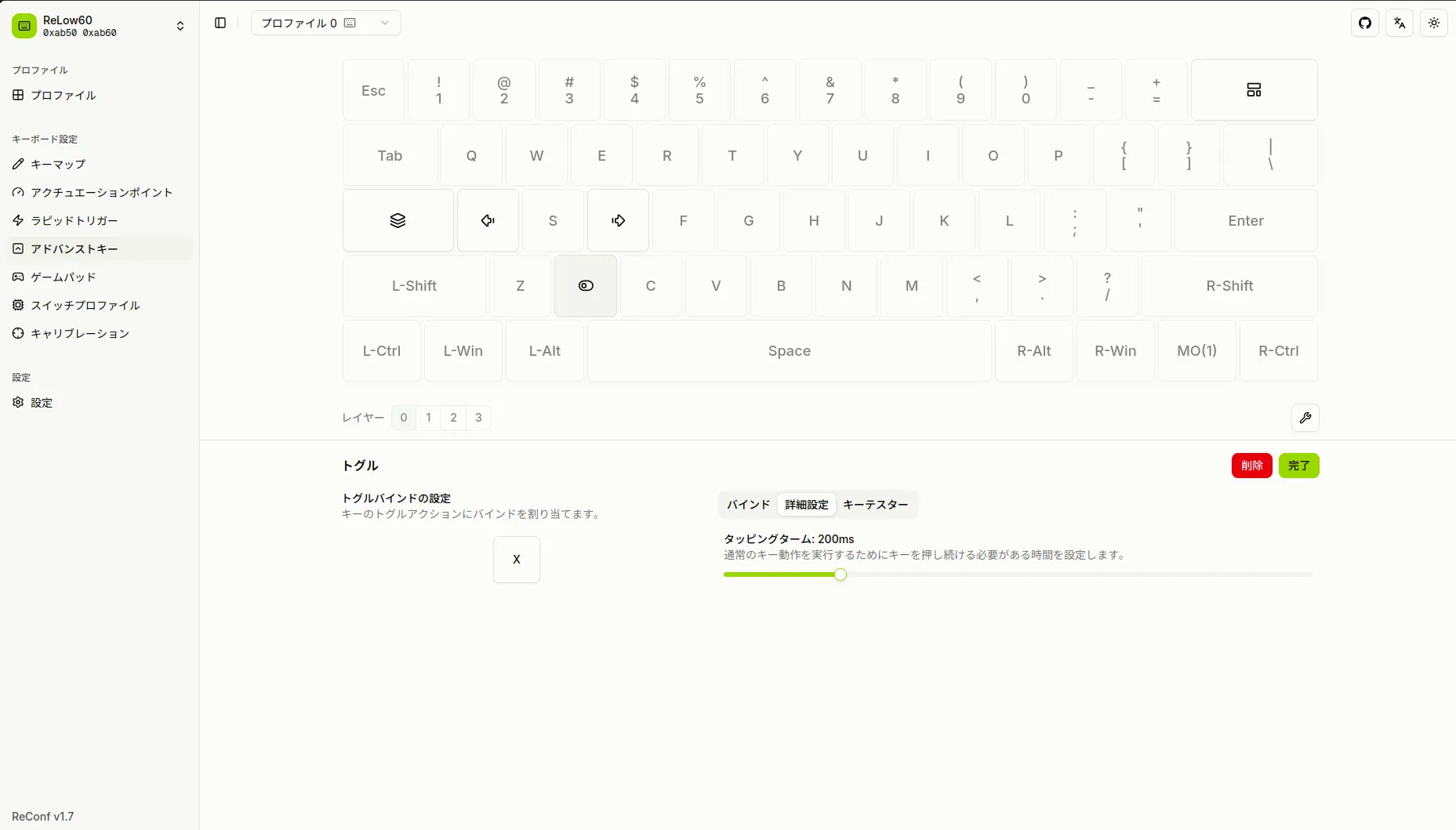Select layer 1
Screen dimensions: 1456x830
point(428,418)
